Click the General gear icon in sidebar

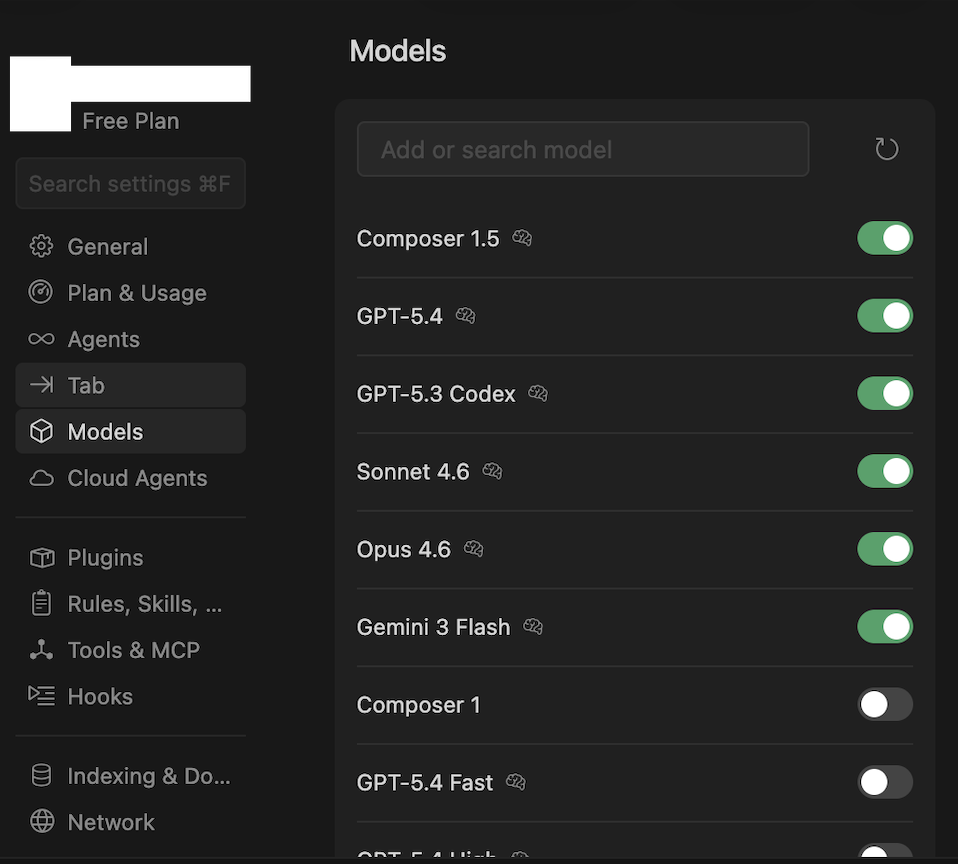point(41,246)
